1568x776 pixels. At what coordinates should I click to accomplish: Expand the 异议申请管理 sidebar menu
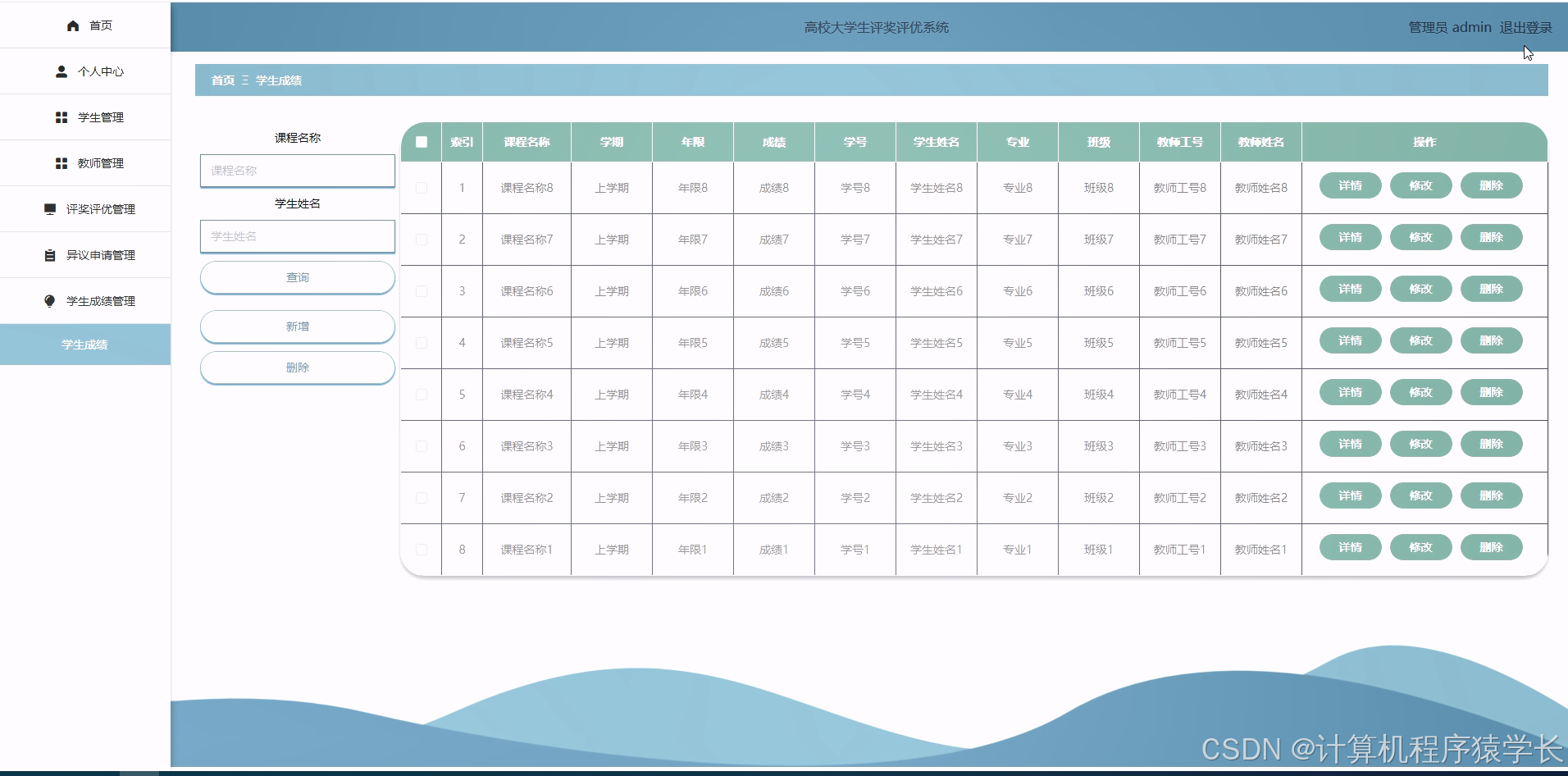(85, 255)
